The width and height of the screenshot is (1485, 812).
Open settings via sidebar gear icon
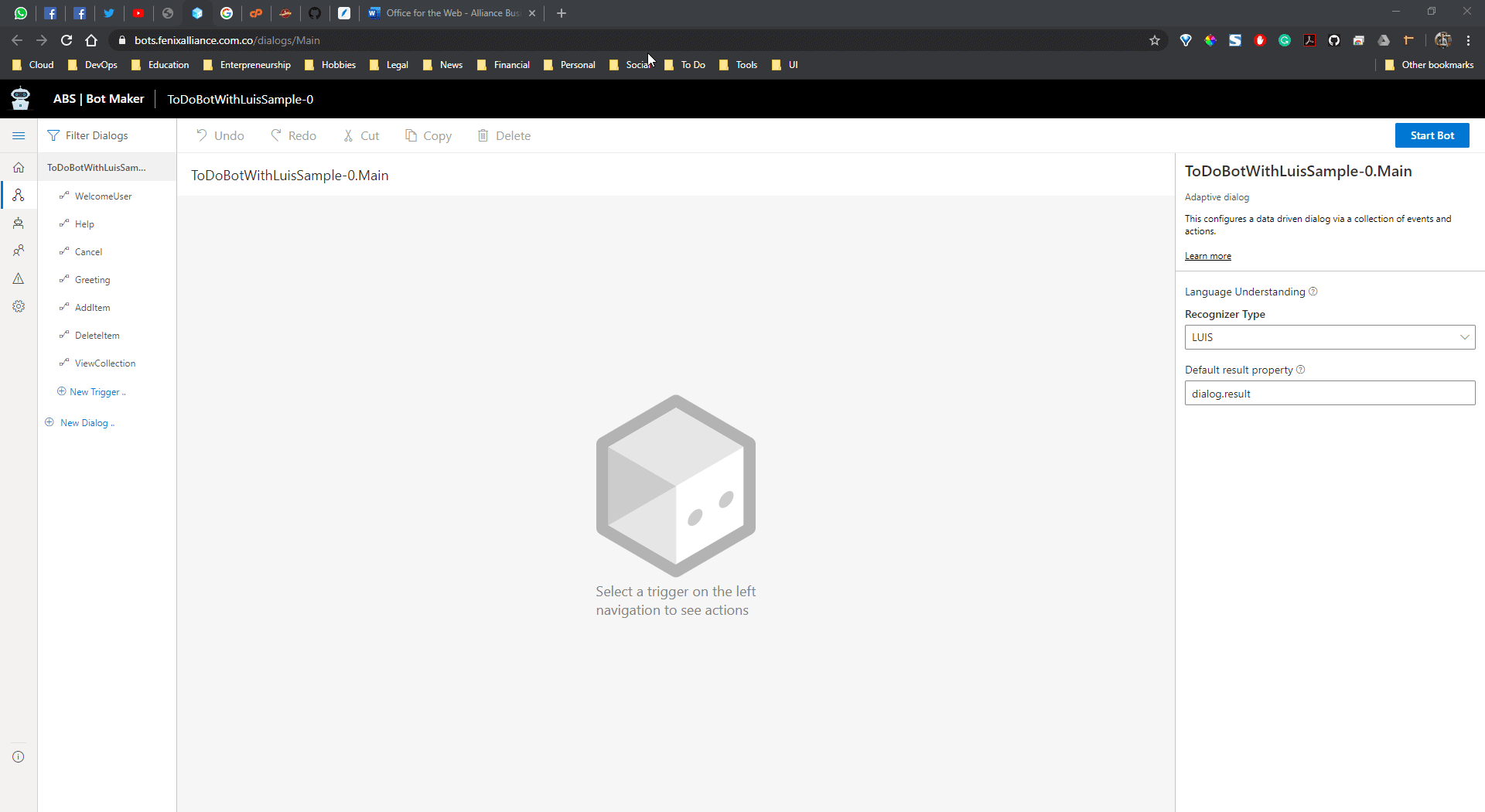(19, 306)
